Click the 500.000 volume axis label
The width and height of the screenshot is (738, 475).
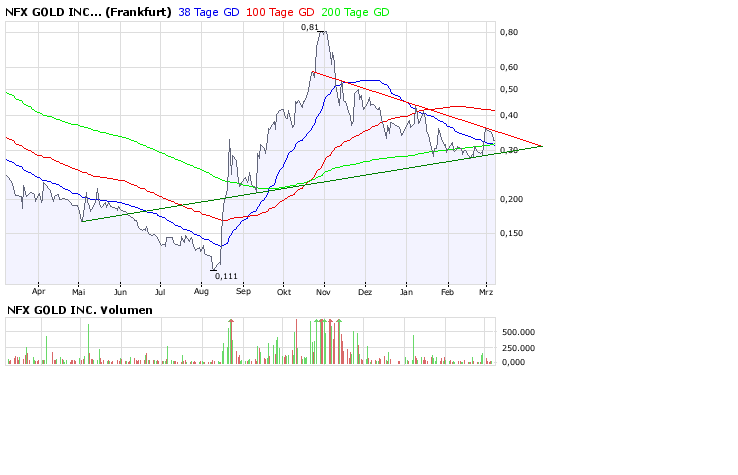(x=517, y=331)
